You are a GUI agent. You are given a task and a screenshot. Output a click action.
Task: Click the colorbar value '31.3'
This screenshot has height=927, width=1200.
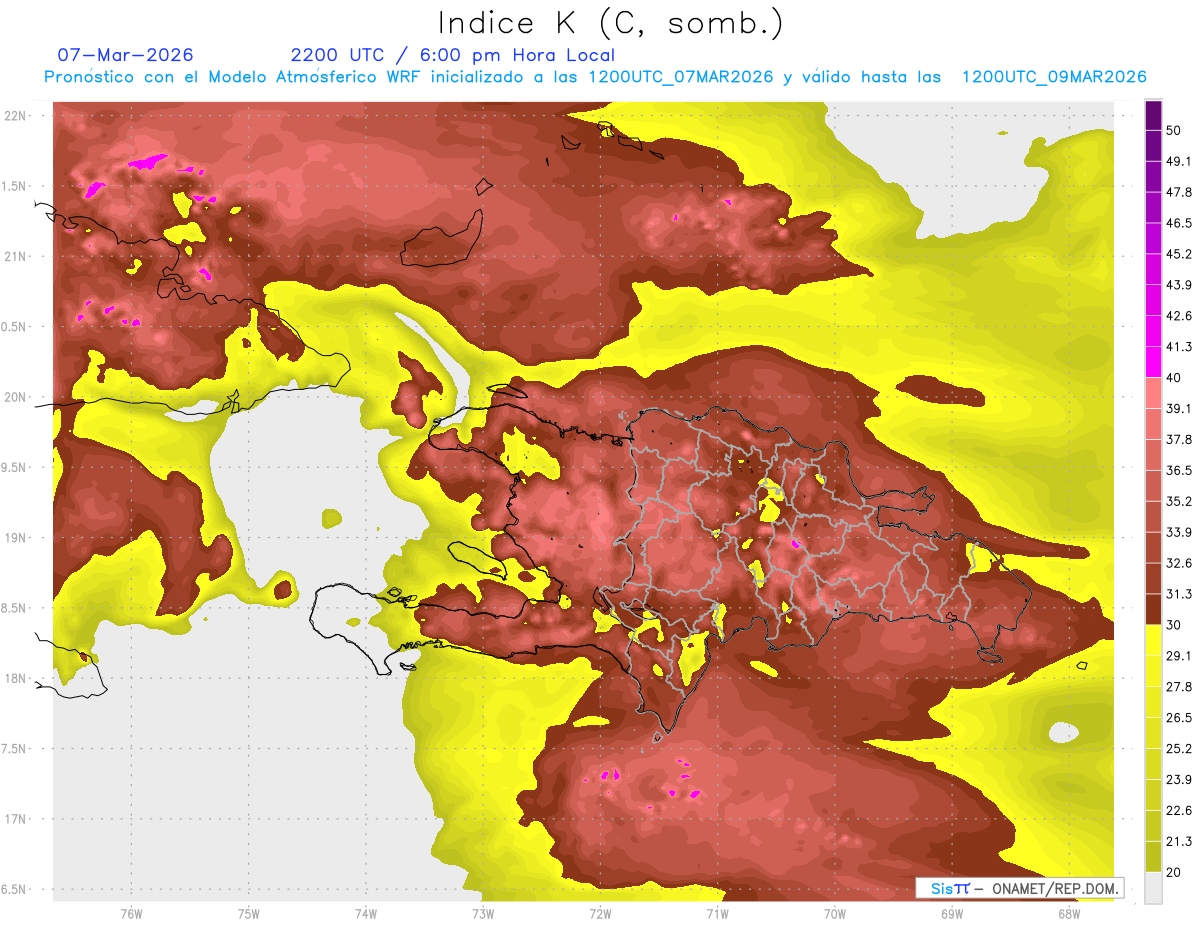pos(1179,594)
